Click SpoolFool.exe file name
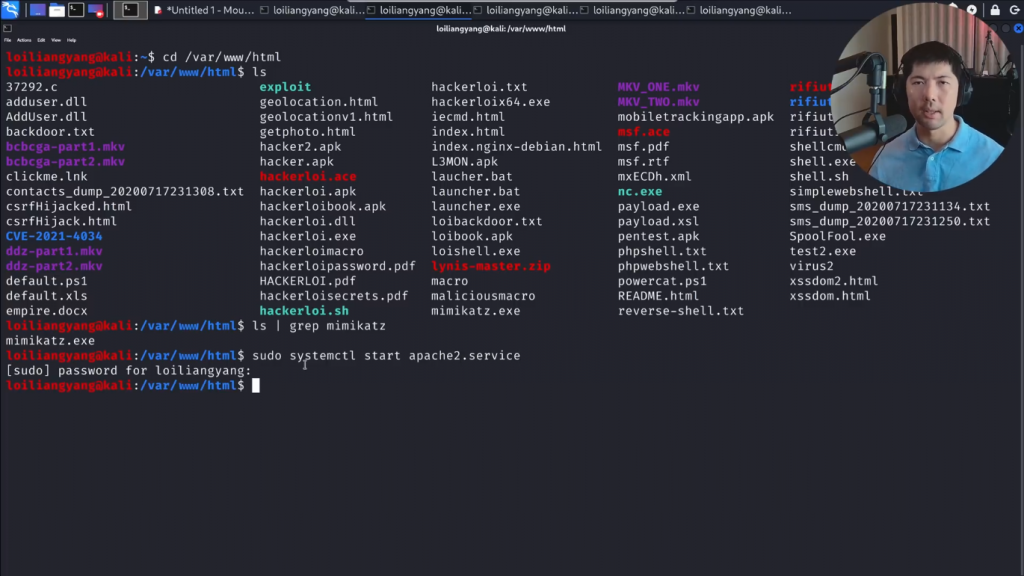The image size is (1024, 576). click(x=838, y=236)
